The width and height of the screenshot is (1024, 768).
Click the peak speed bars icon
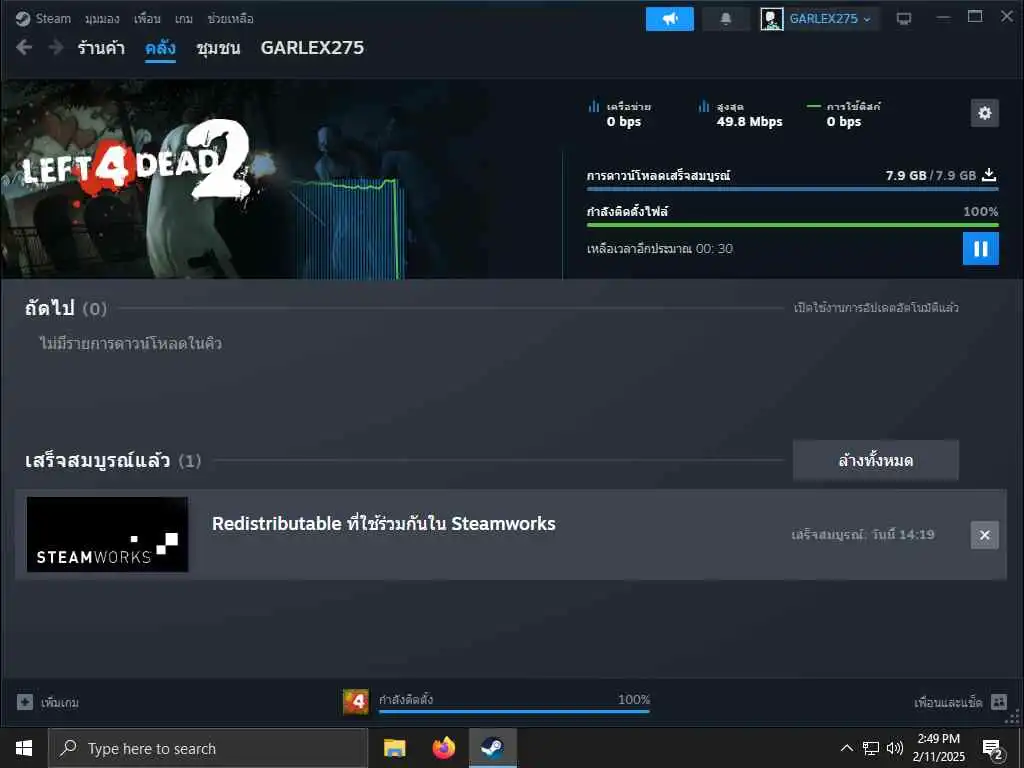click(x=703, y=106)
